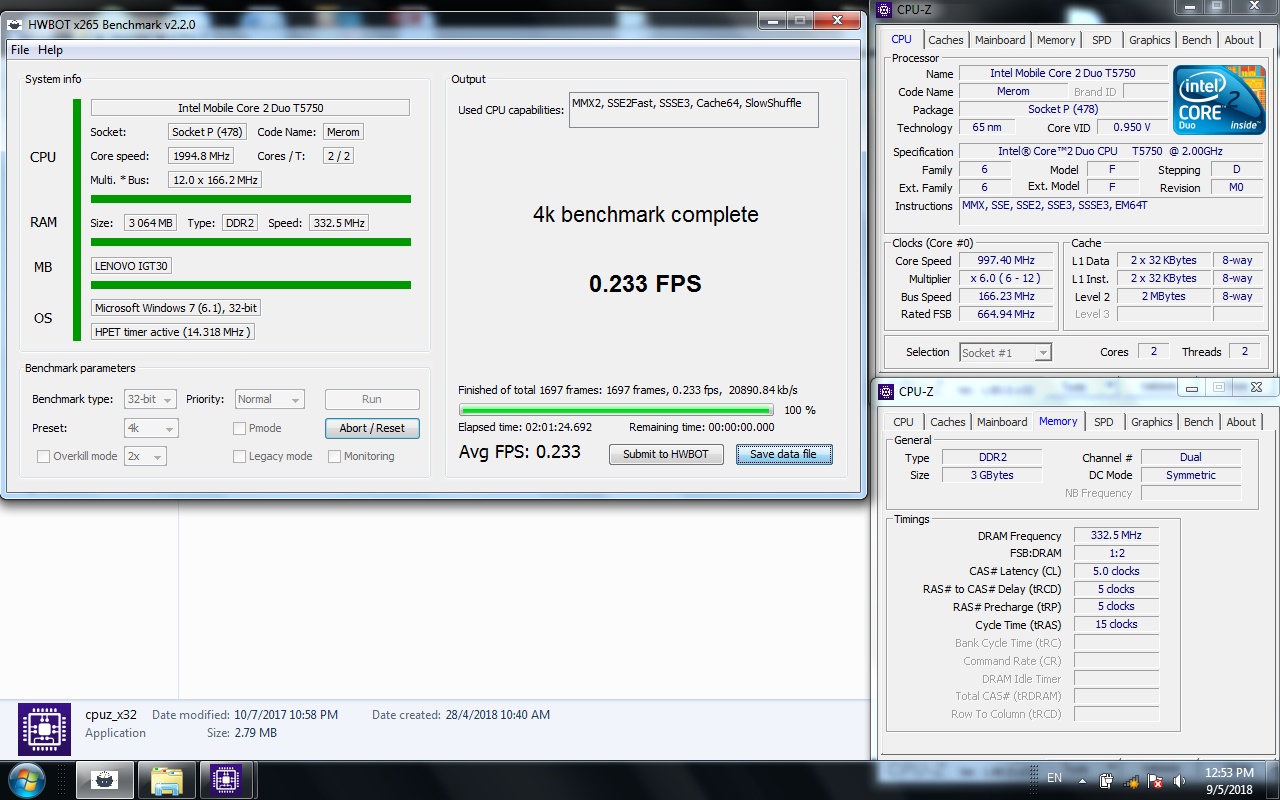Switch to Bench tab in upper CPU-Z
The height and width of the screenshot is (800, 1280).
1197,41
